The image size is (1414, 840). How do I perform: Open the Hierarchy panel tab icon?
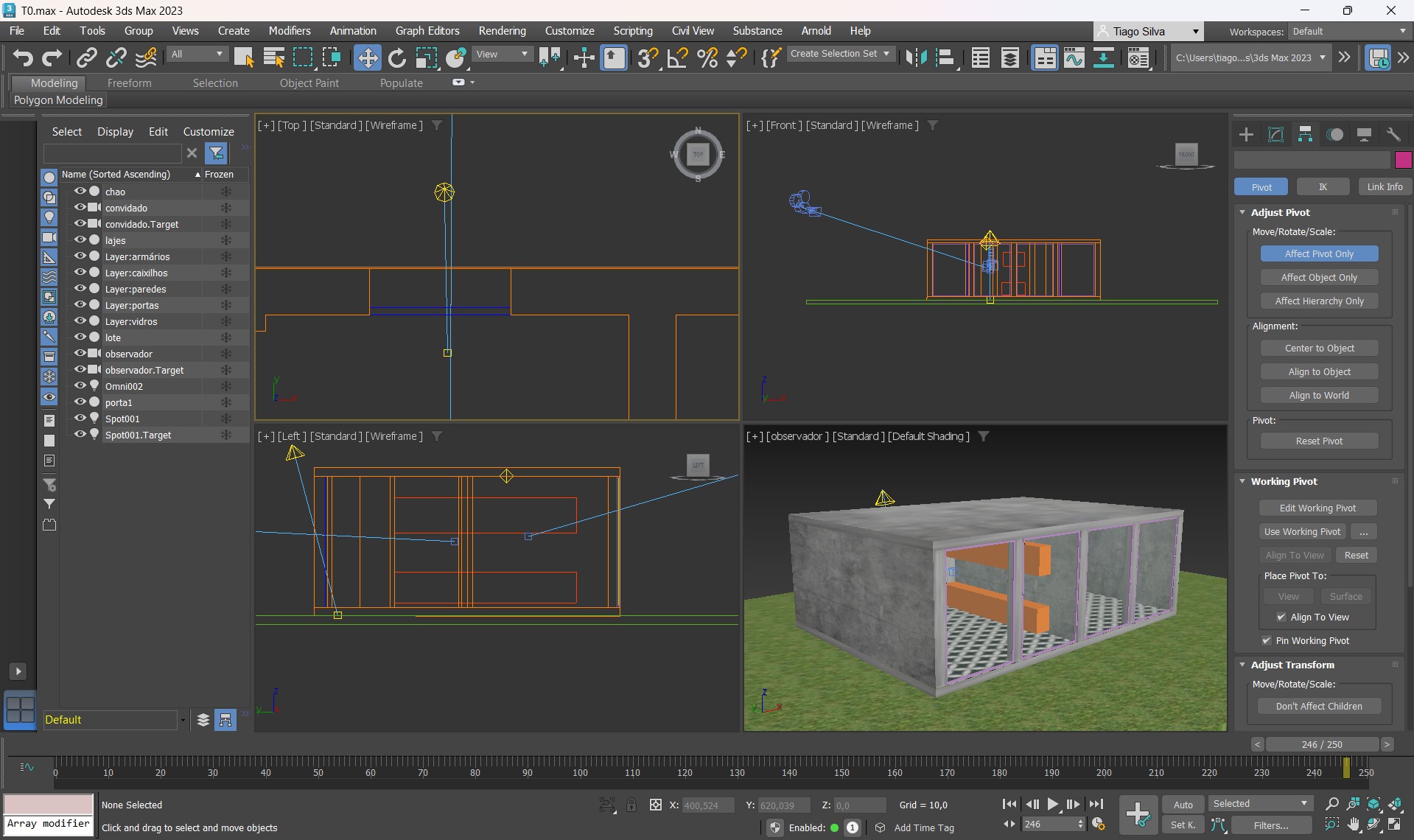[x=1305, y=134]
